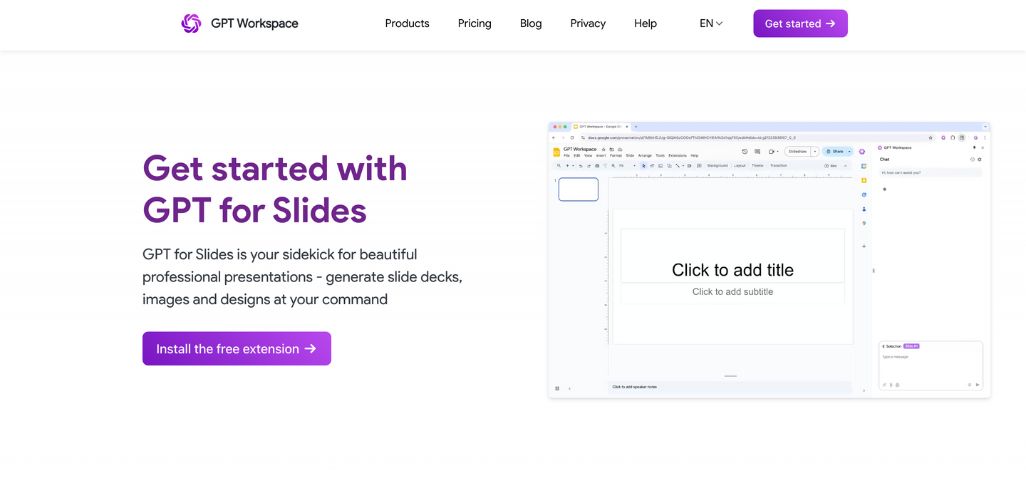The height and width of the screenshot is (483, 1026).
Task: Click the blue Share button in screenshot
Action: click(838, 151)
